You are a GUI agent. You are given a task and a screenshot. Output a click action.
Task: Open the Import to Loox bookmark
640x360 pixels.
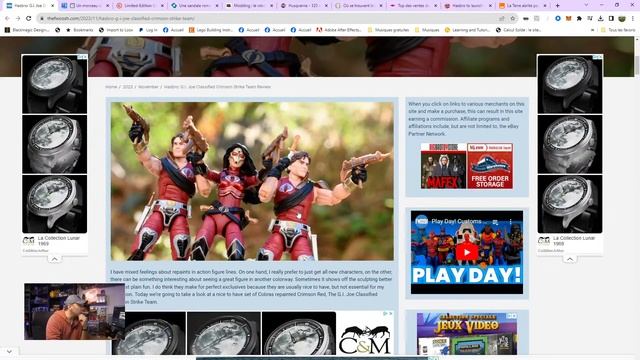tap(116, 30)
